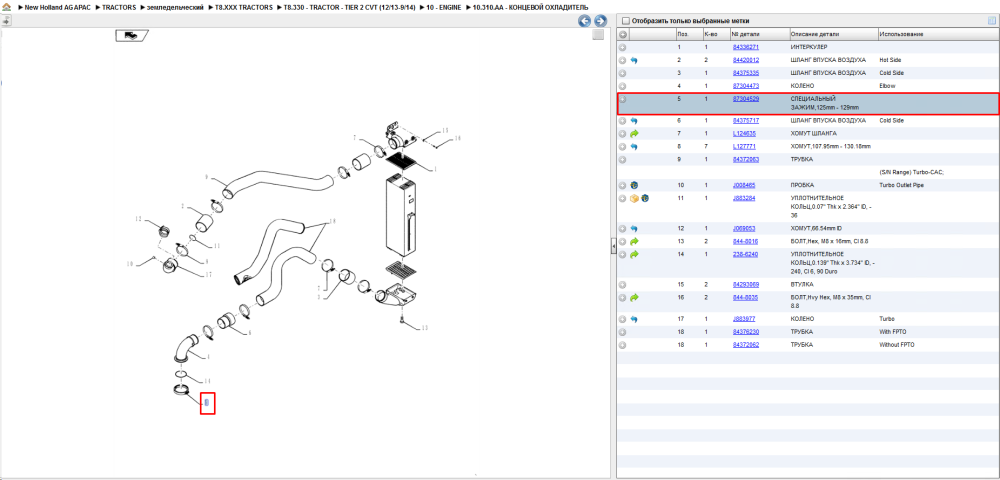This screenshot has width=1000, height=480.
Task: Click the box icon on row 11
Action: point(634,198)
